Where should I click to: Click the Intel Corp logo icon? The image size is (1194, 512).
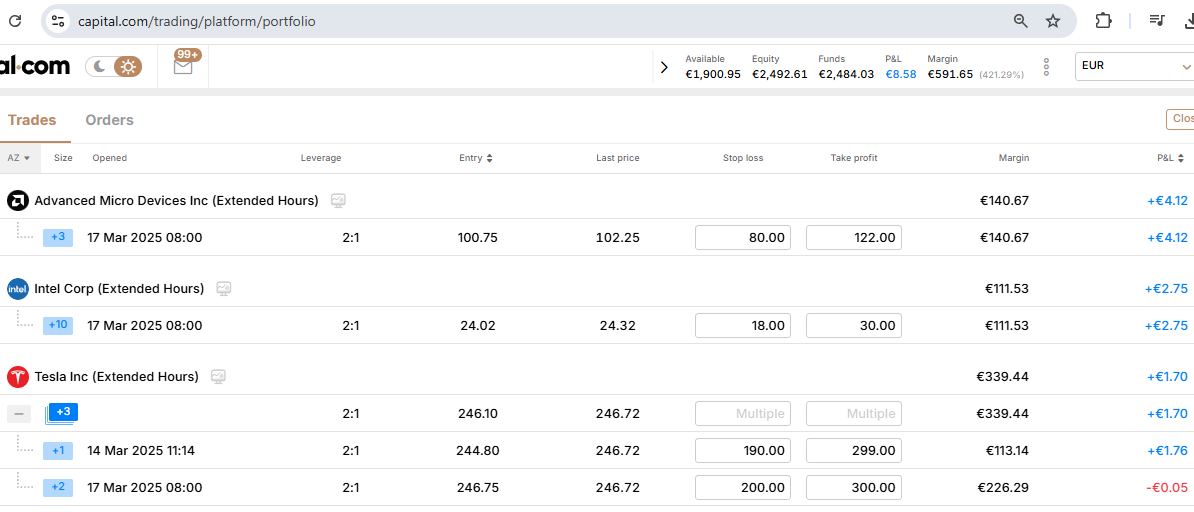[17, 289]
